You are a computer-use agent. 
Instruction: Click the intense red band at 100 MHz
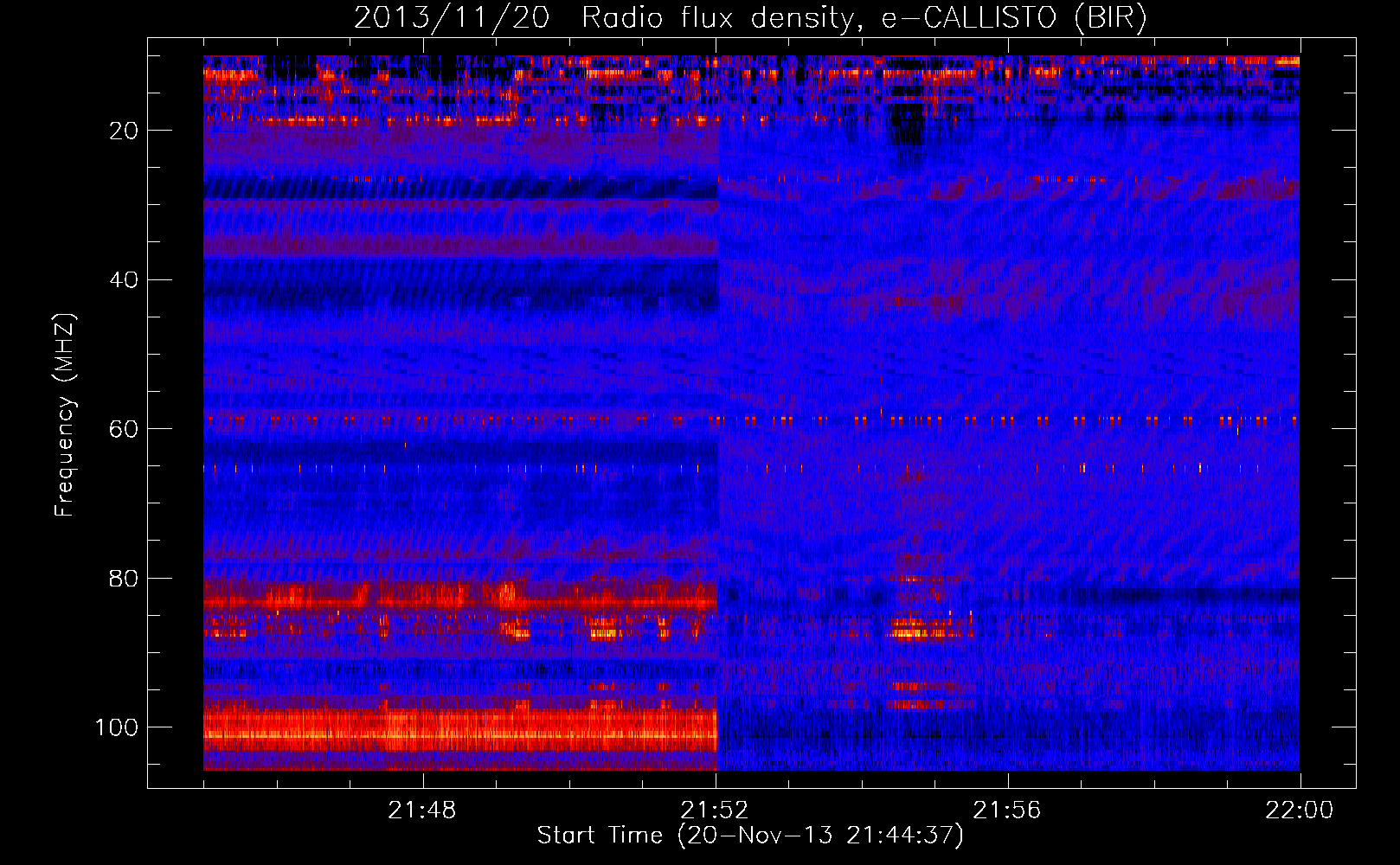point(460,729)
